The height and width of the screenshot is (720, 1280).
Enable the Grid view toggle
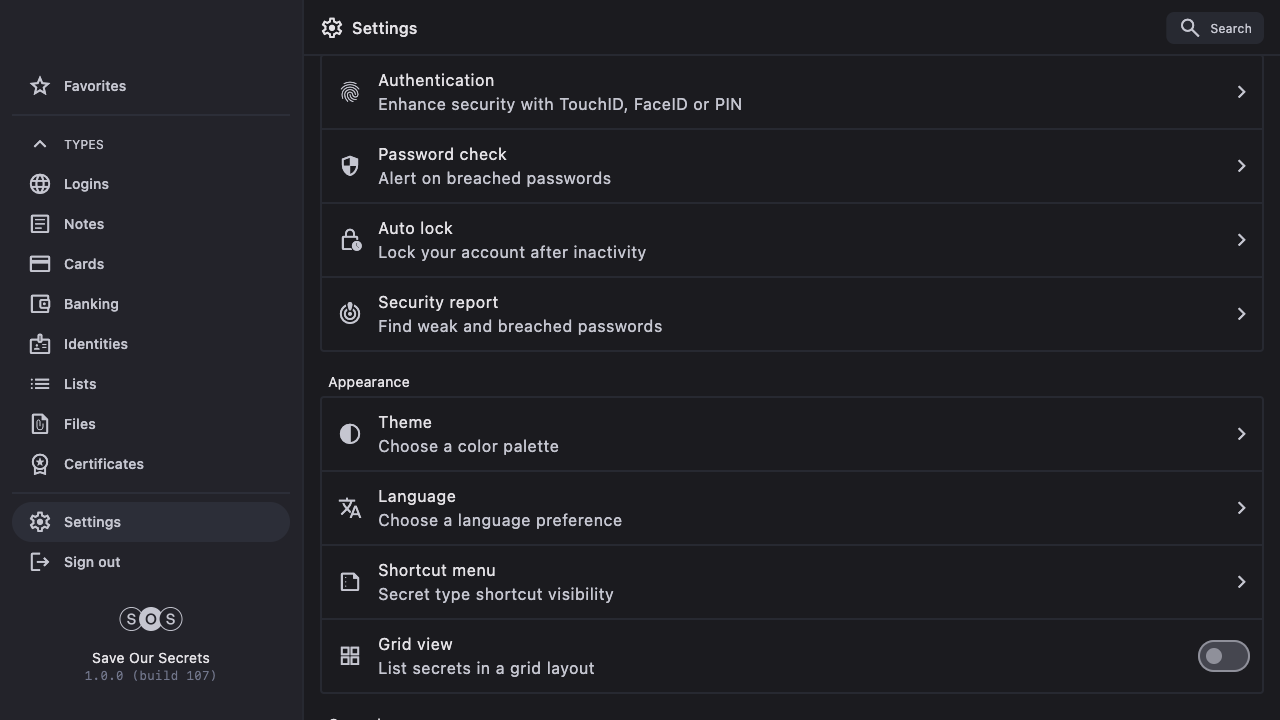tap(1223, 656)
